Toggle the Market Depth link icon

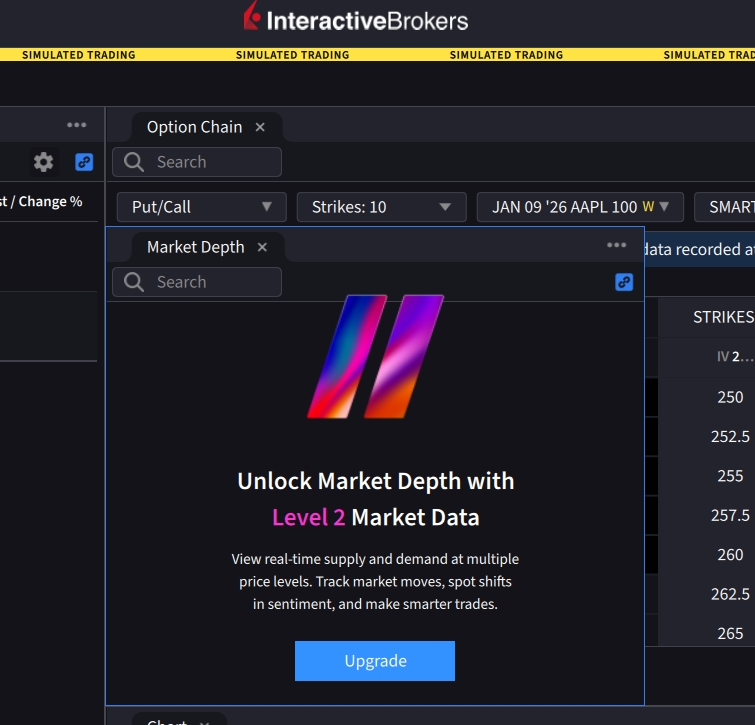pos(624,282)
